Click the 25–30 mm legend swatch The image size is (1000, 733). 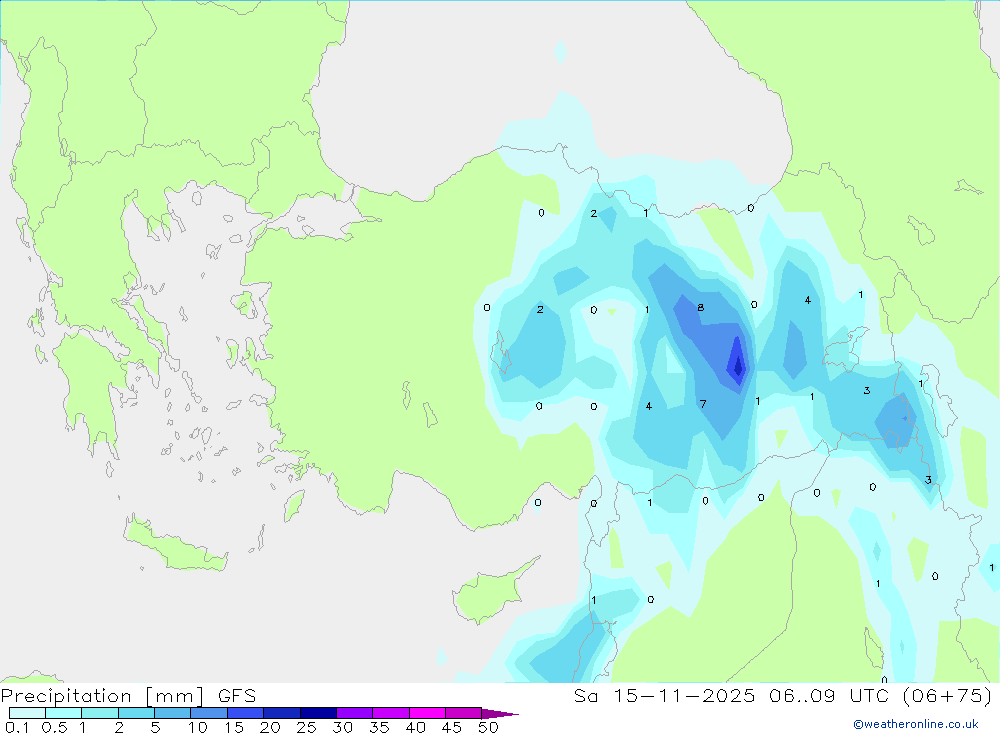(318, 713)
